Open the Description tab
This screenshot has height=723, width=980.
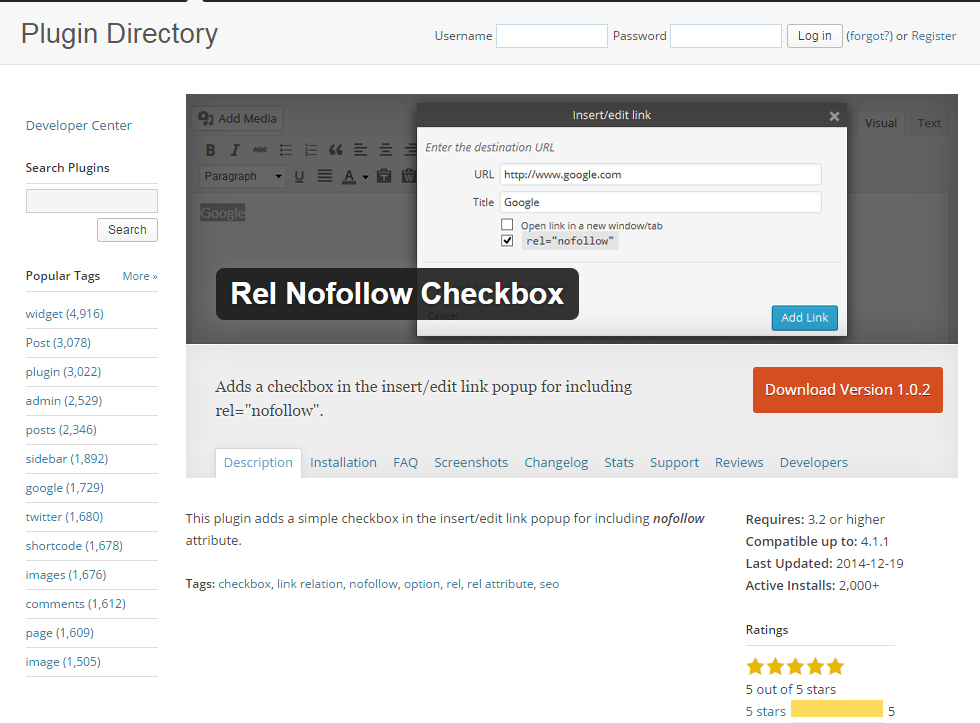tap(258, 463)
